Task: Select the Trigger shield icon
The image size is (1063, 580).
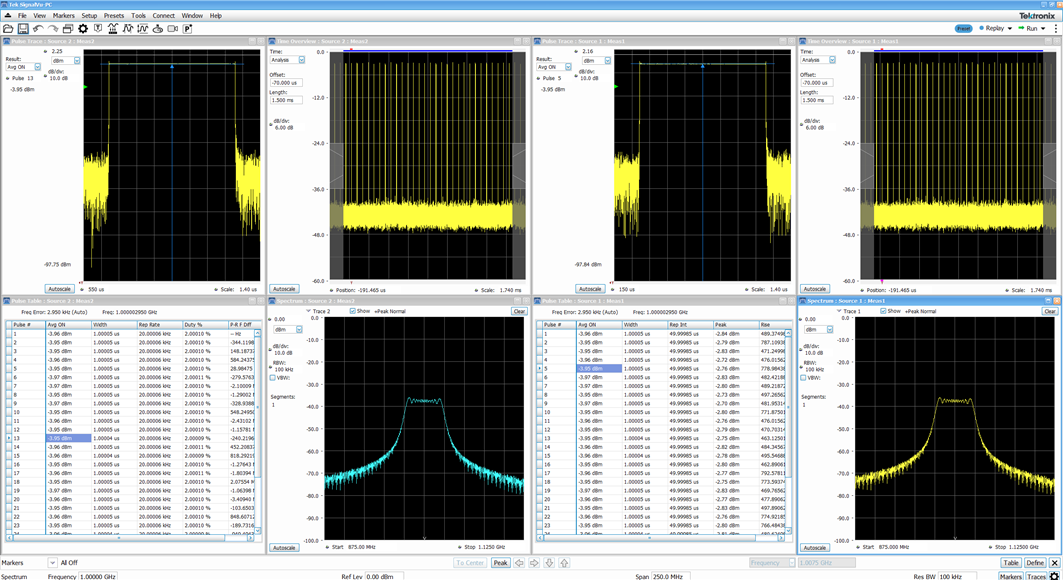Action: coord(99,29)
